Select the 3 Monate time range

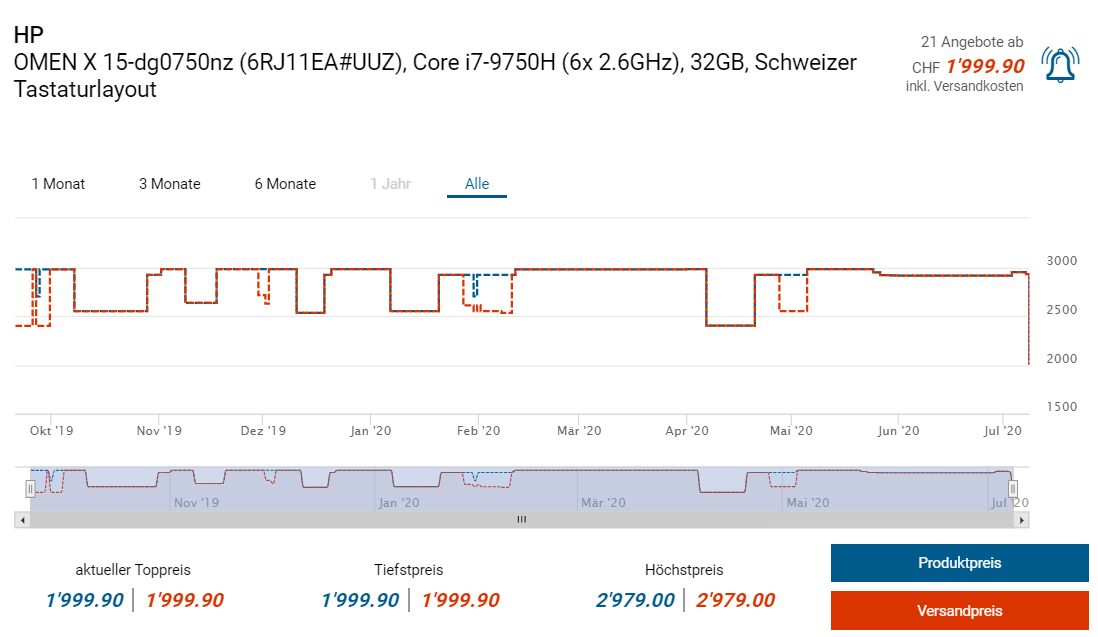tap(169, 184)
